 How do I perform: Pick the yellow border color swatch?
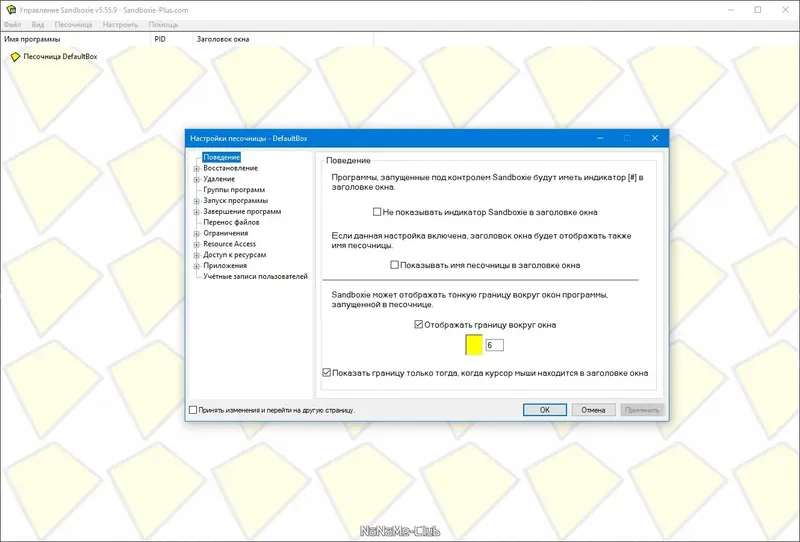(x=474, y=345)
